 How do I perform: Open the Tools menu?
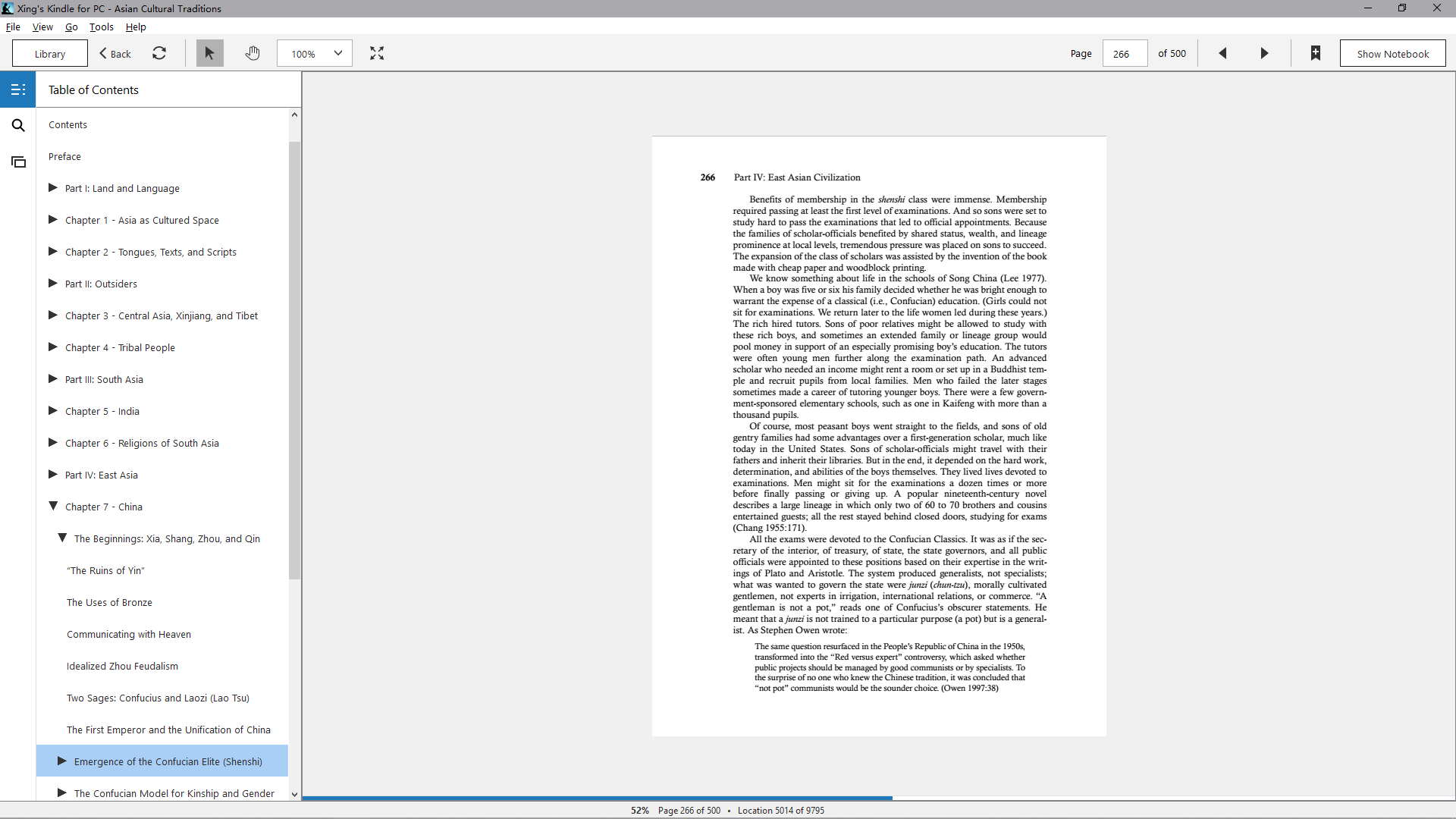point(102,27)
